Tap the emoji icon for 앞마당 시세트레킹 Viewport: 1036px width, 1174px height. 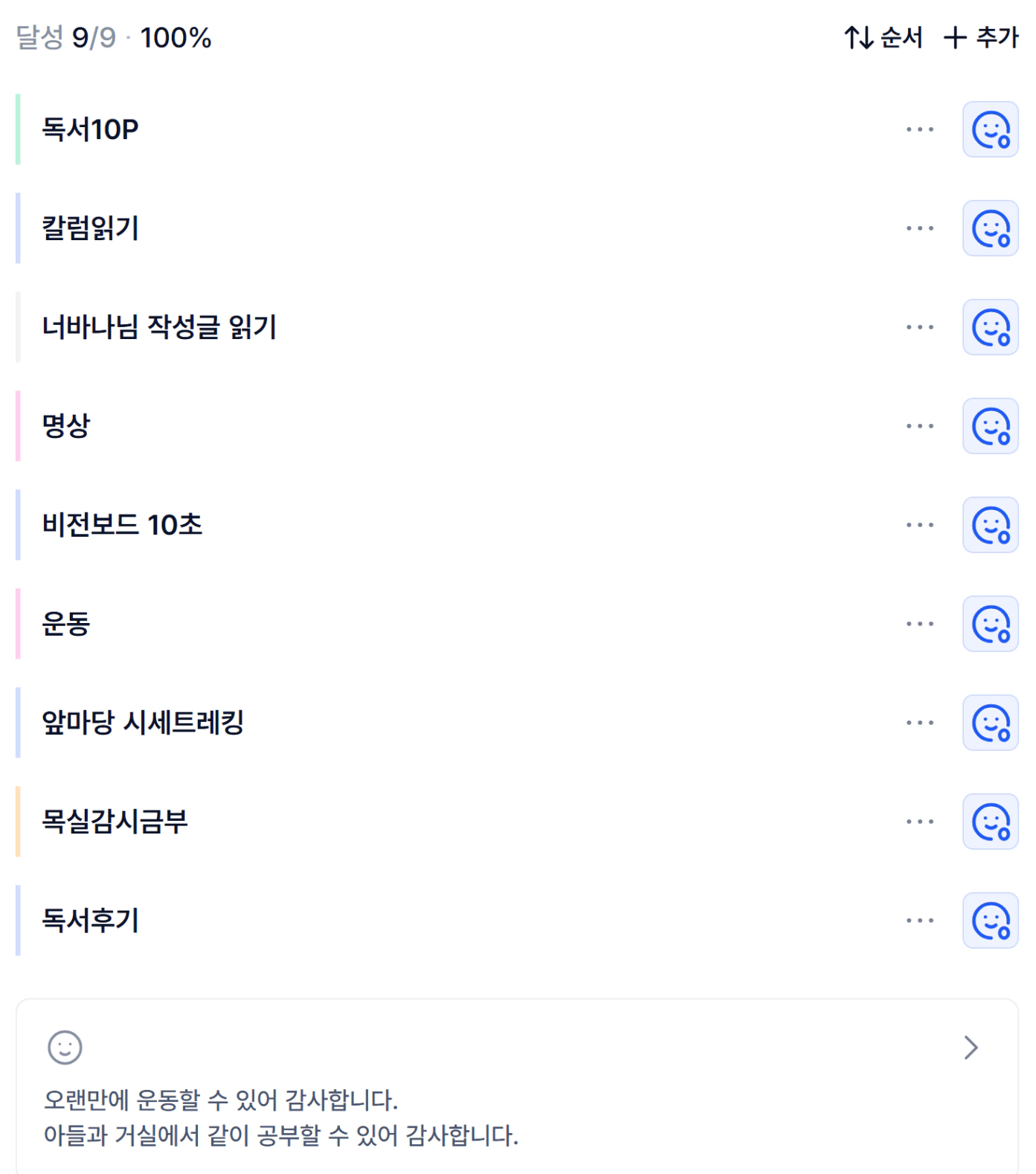click(990, 723)
